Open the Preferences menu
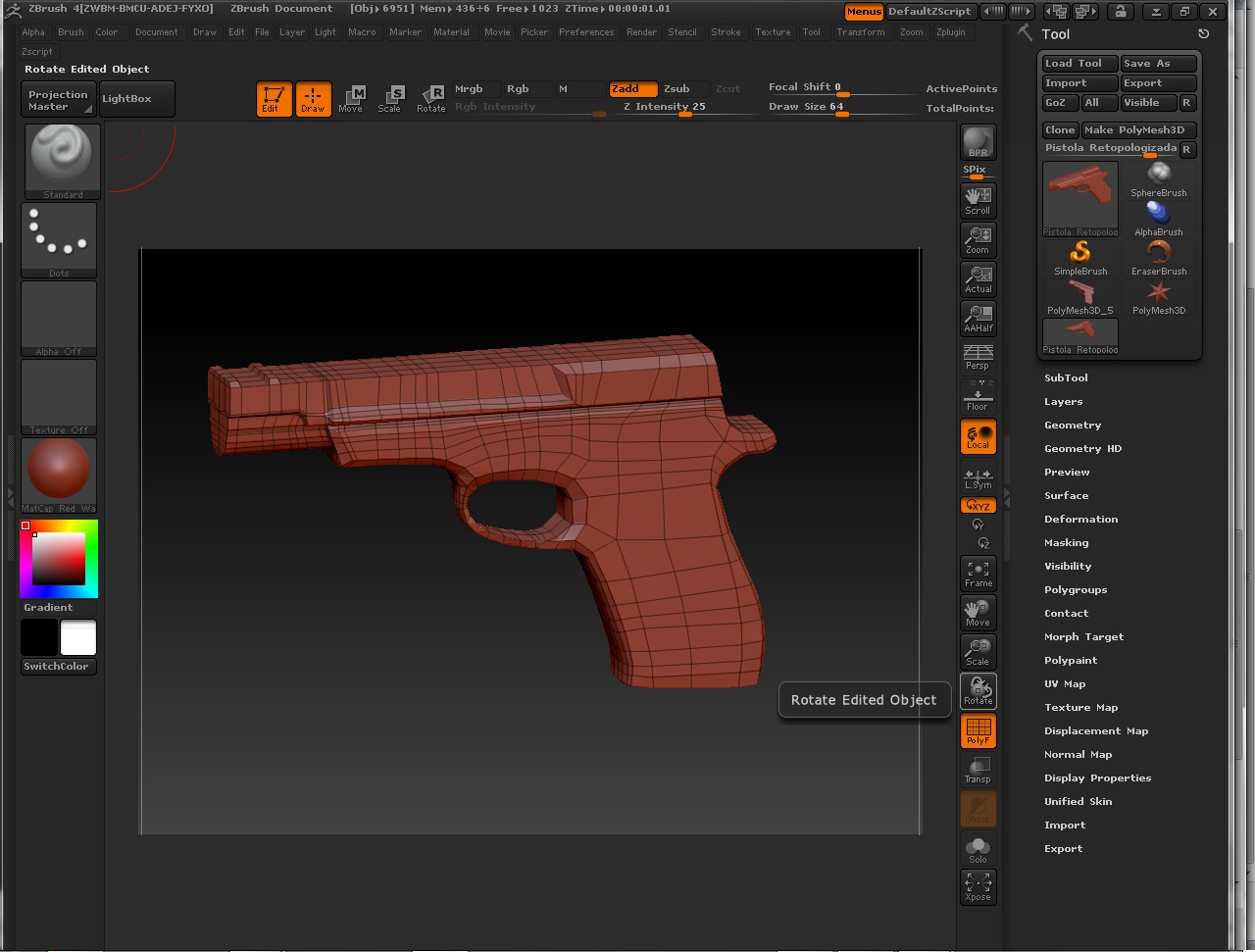1255x952 pixels. [586, 32]
